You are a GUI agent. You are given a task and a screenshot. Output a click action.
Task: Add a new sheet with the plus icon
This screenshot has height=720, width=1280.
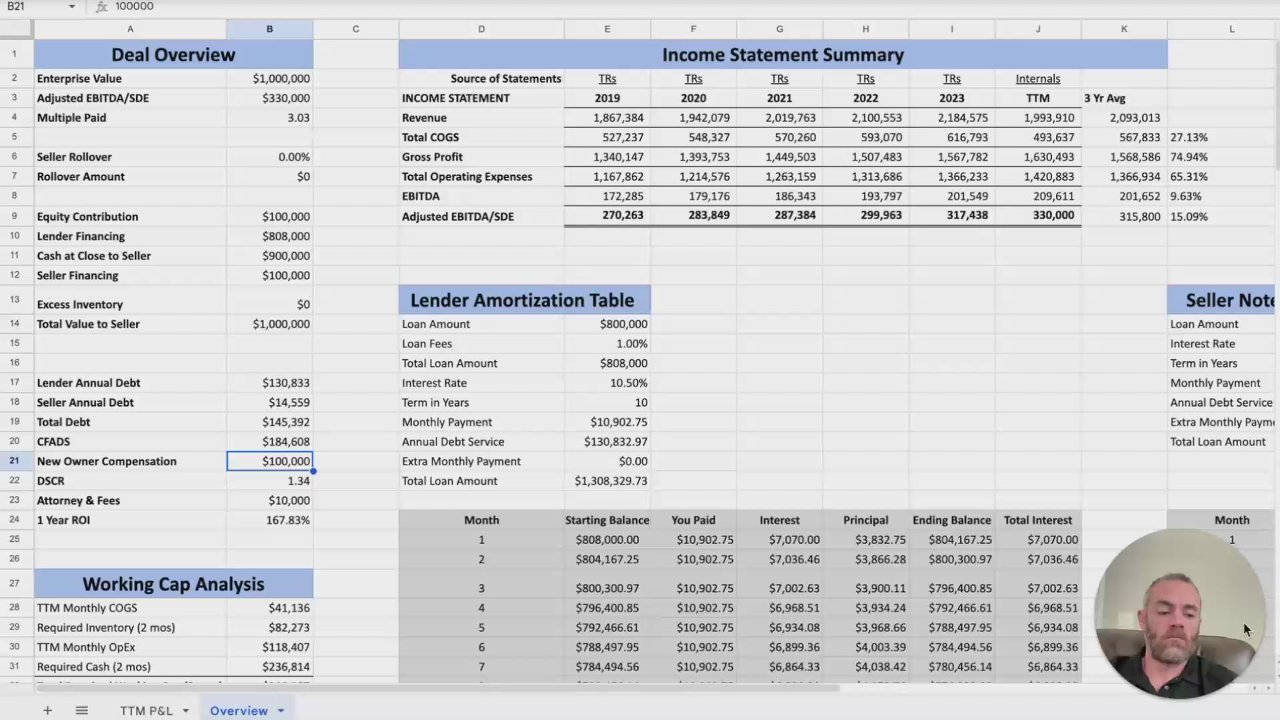click(x=47, y=710)
